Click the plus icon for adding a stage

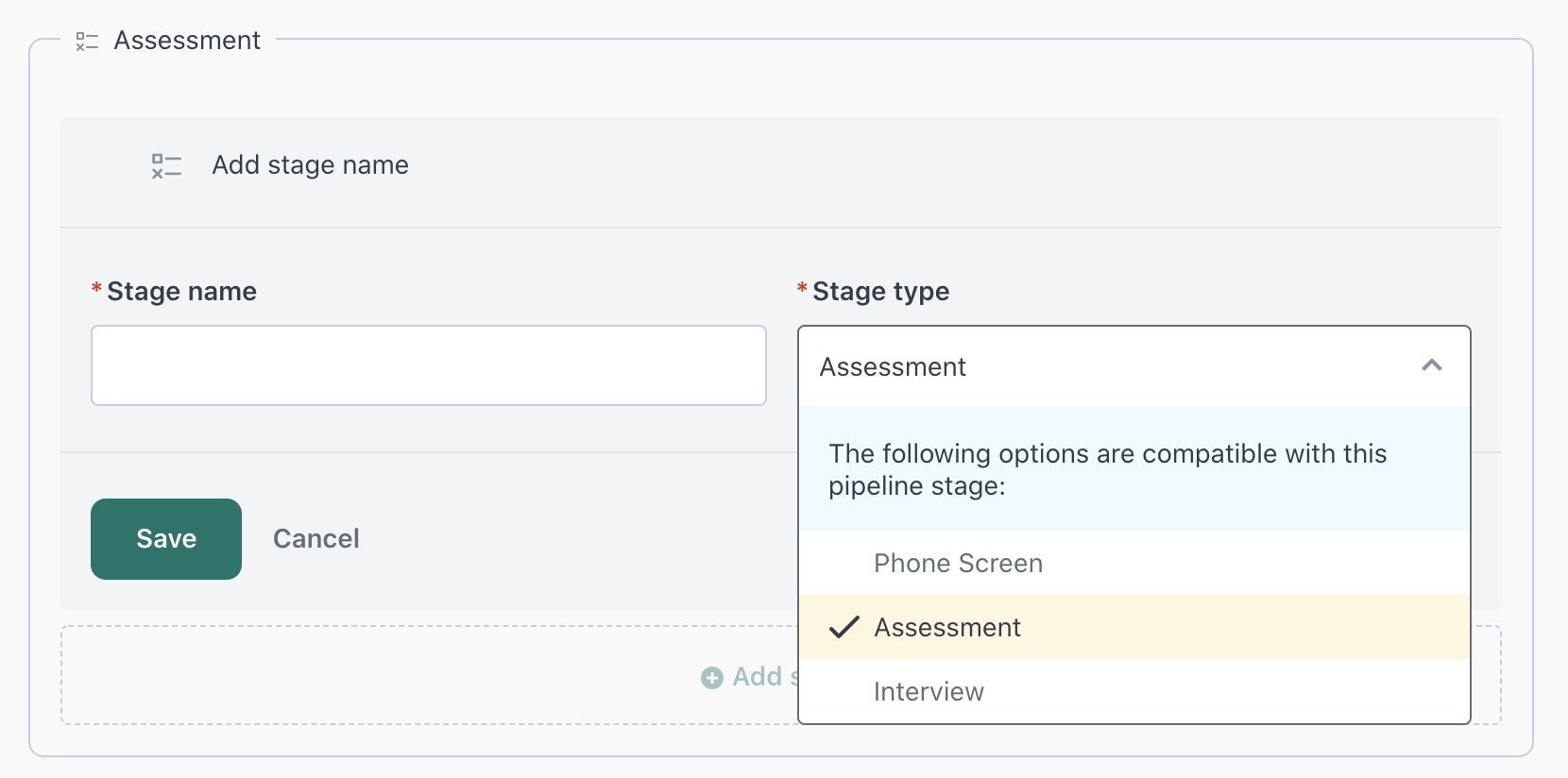[712, 678]
